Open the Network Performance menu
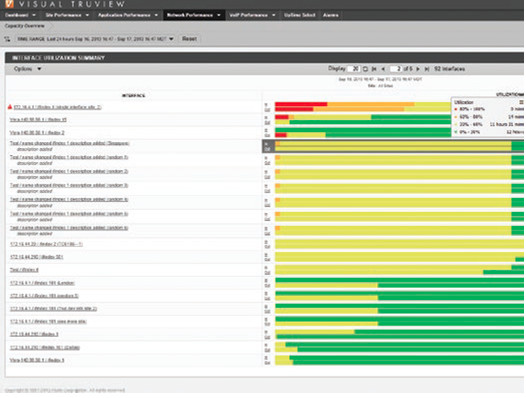Screen dimensions: 526x398 click(190, 15)
